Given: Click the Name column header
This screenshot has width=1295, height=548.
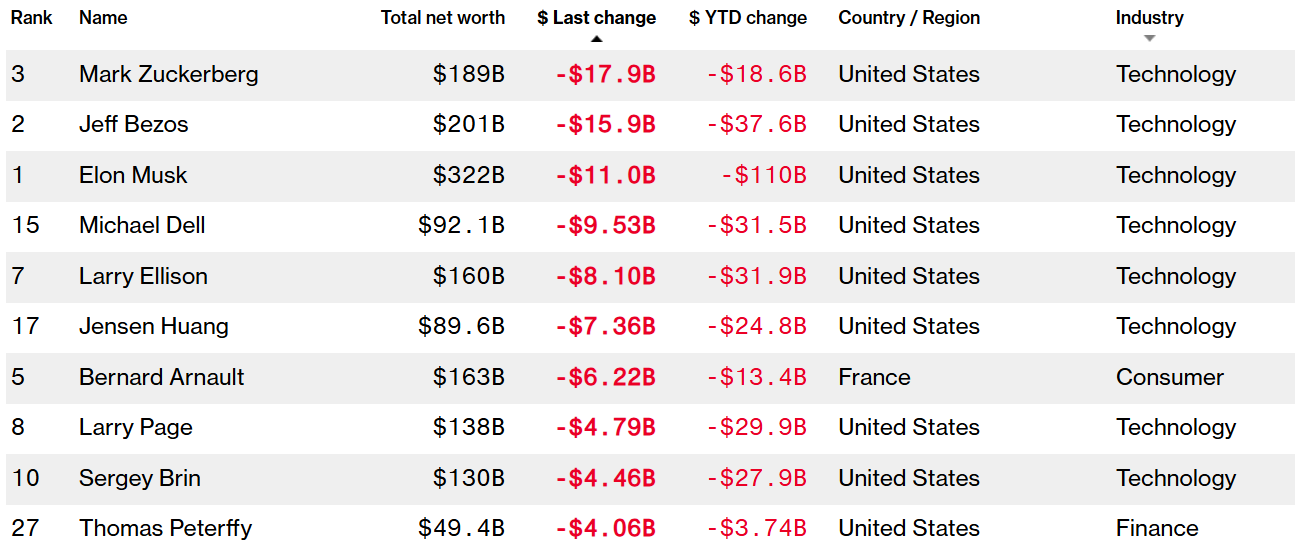Looking at the screenshot, I should coord(103,18).
